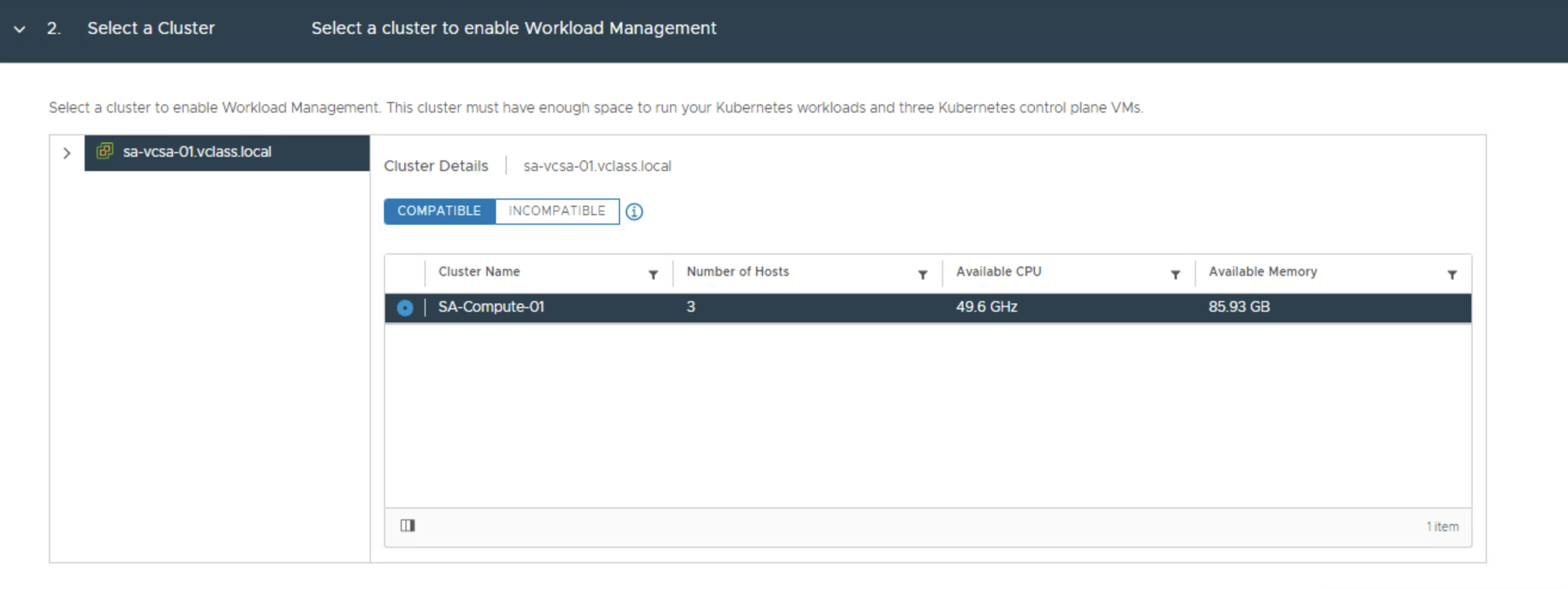Select the SA-Compute-01 radio button
1568x589 pixels.
(x=404, y=308)
